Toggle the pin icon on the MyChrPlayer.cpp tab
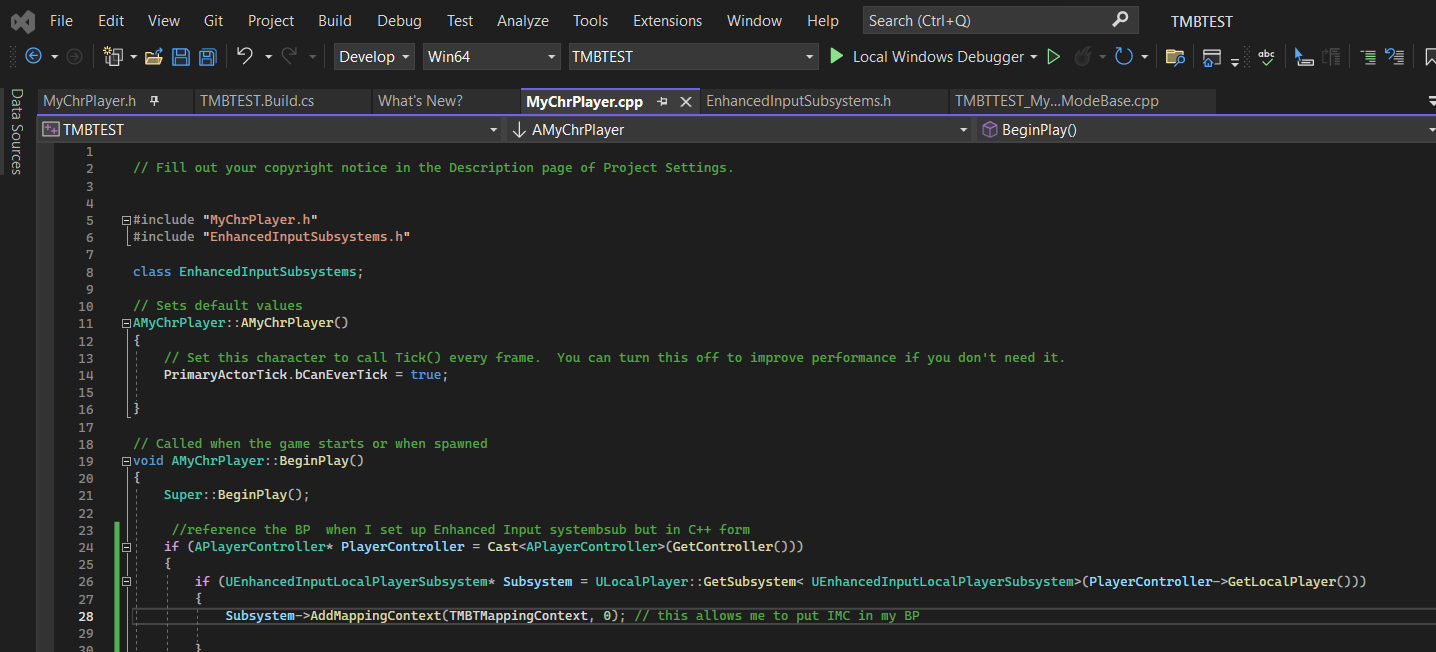 tap(663, 101)
